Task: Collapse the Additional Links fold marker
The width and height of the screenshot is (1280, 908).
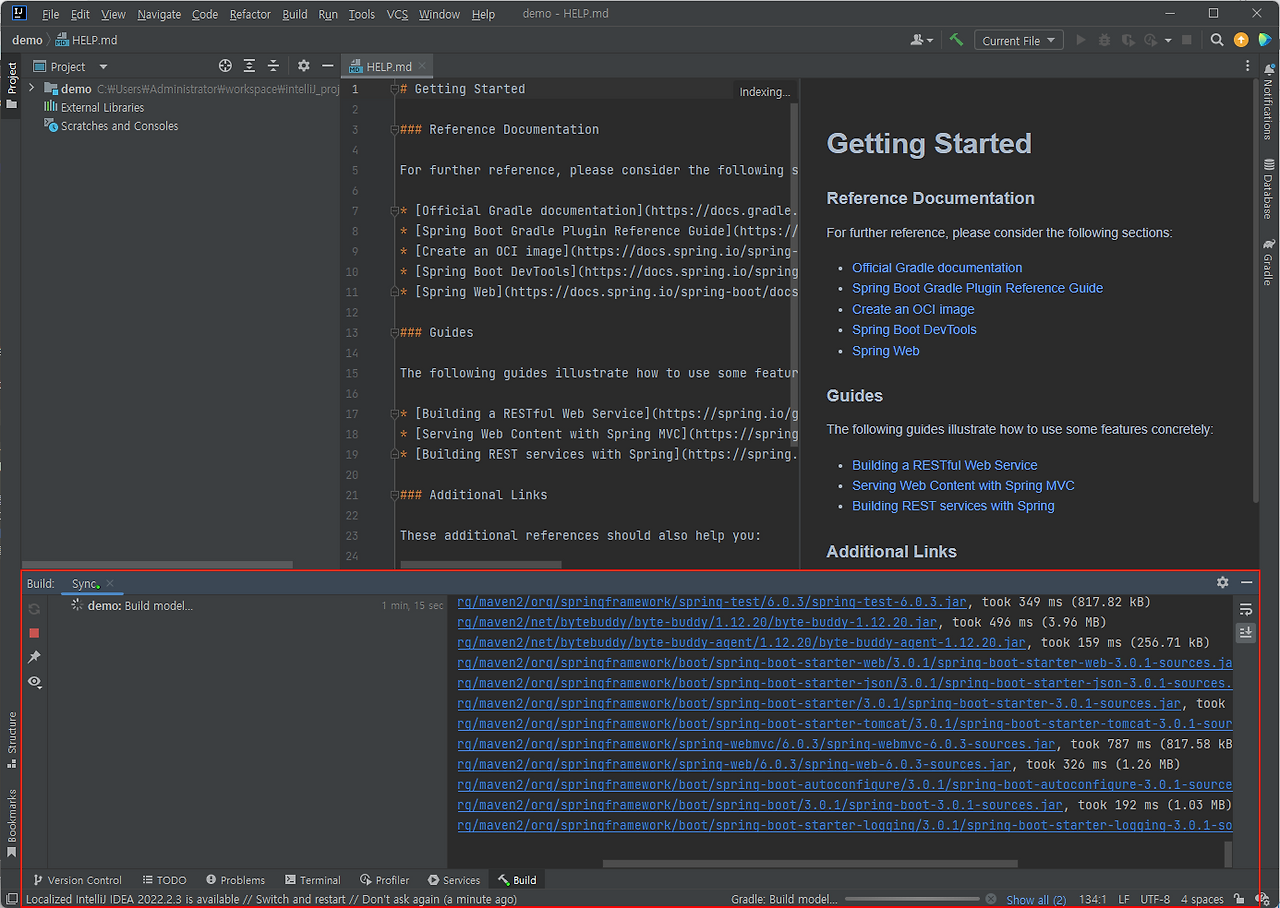Action: point(394,495)
